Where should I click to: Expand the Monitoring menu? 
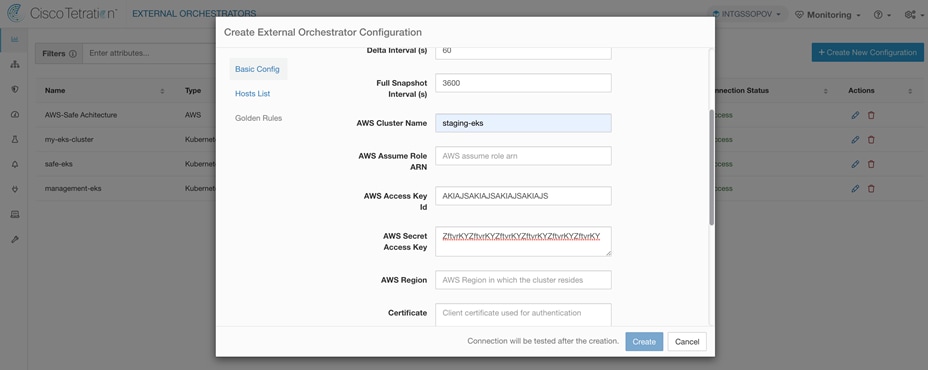tap(827, 15)
